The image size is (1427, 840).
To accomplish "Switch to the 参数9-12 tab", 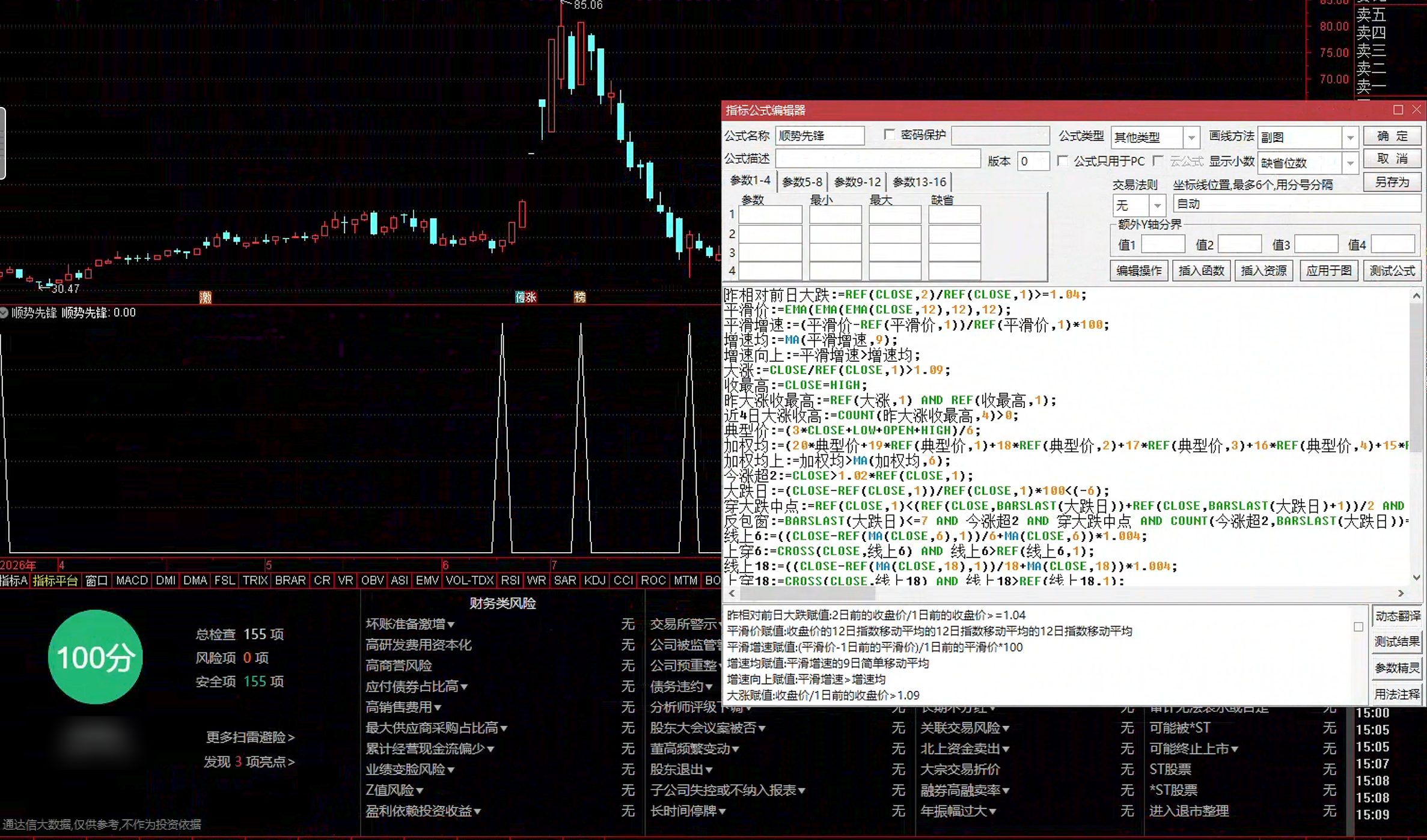I will point(858,182).
